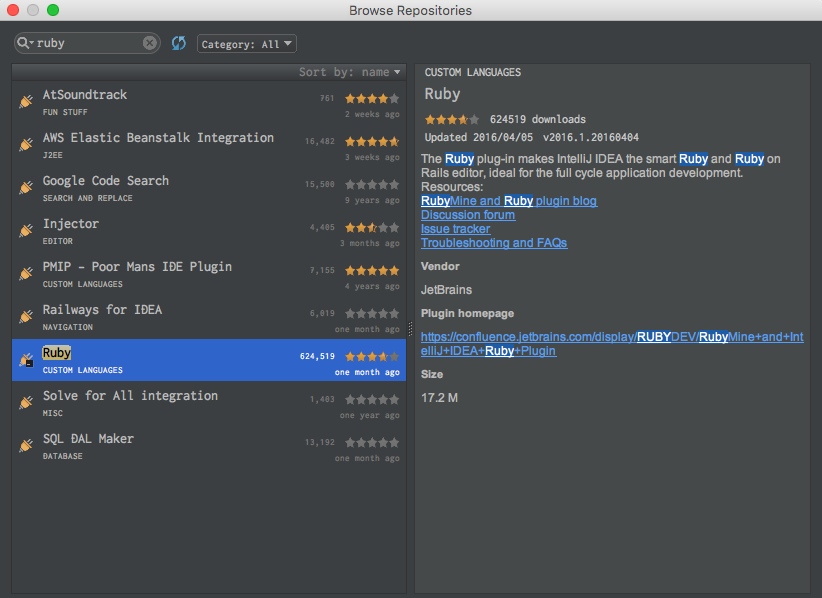
Task: Click Updated 2016/04/05 version text
Action: coord(532,137)
